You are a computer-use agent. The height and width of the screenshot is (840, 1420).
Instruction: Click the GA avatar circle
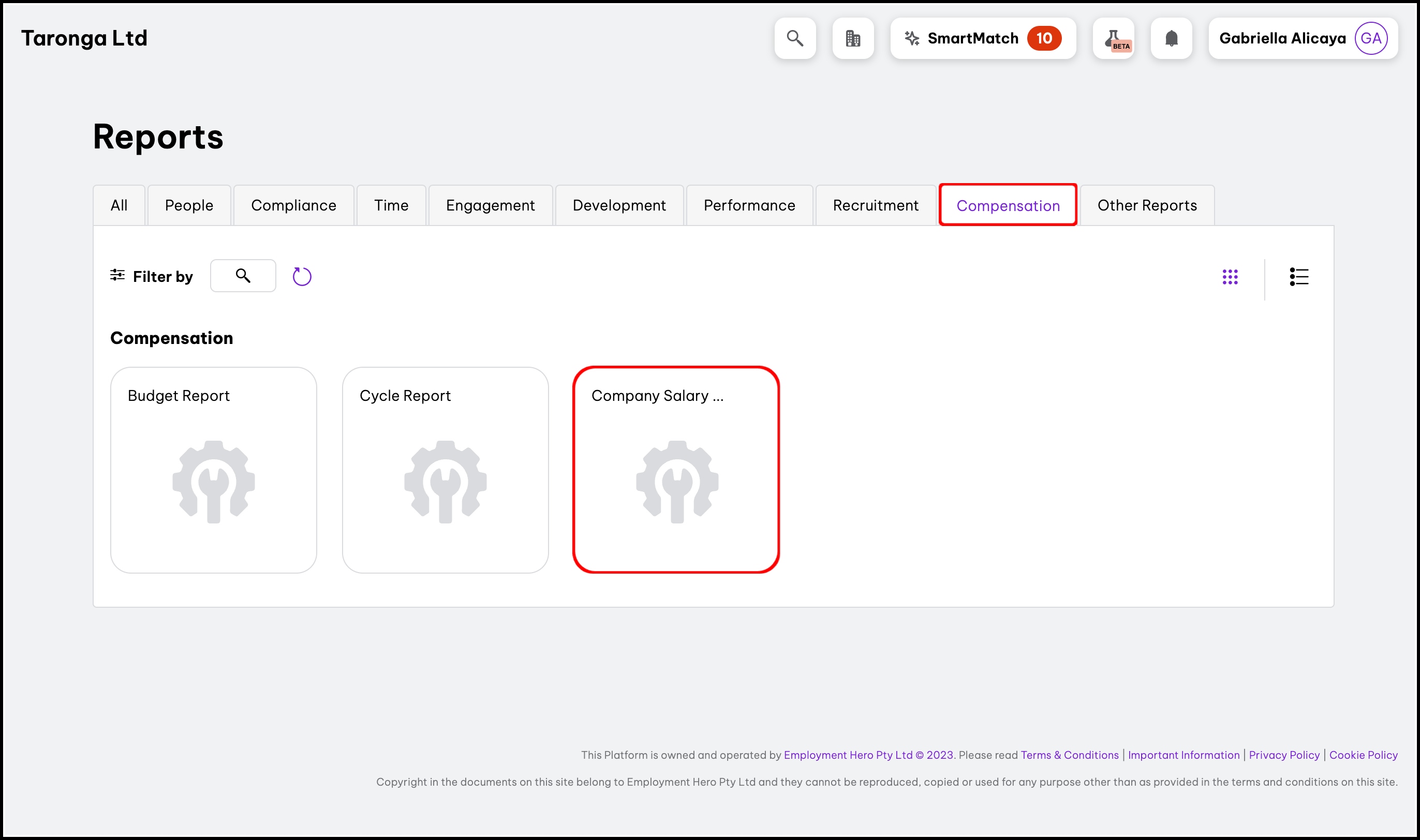1370,38
